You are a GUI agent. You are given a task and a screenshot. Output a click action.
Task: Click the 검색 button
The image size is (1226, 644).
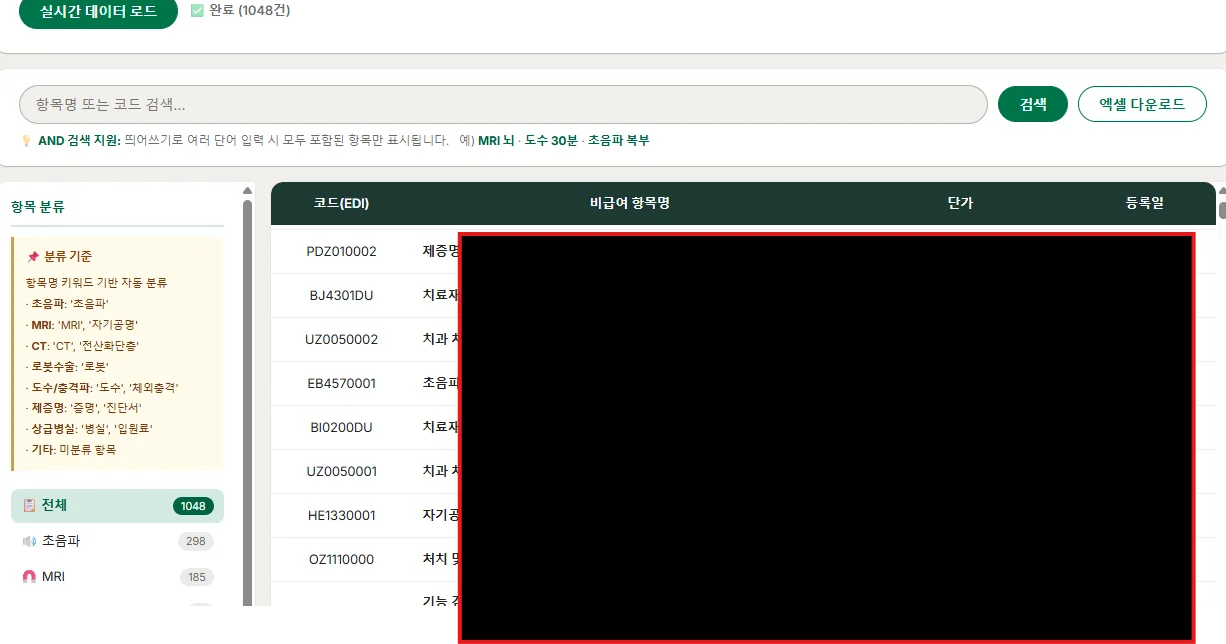pyautogui.click(x=1033, y=104)
